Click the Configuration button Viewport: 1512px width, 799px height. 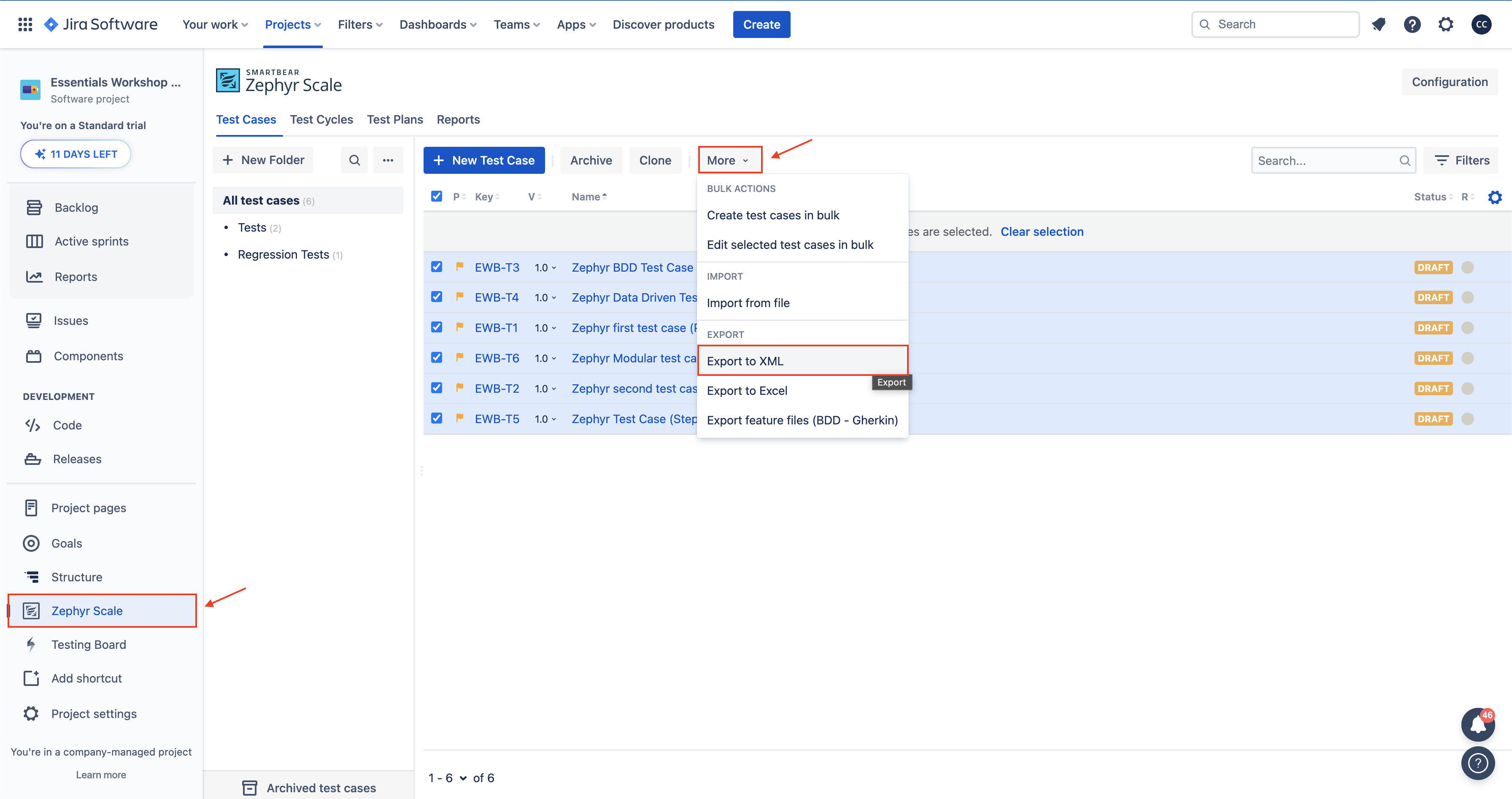1449,81
